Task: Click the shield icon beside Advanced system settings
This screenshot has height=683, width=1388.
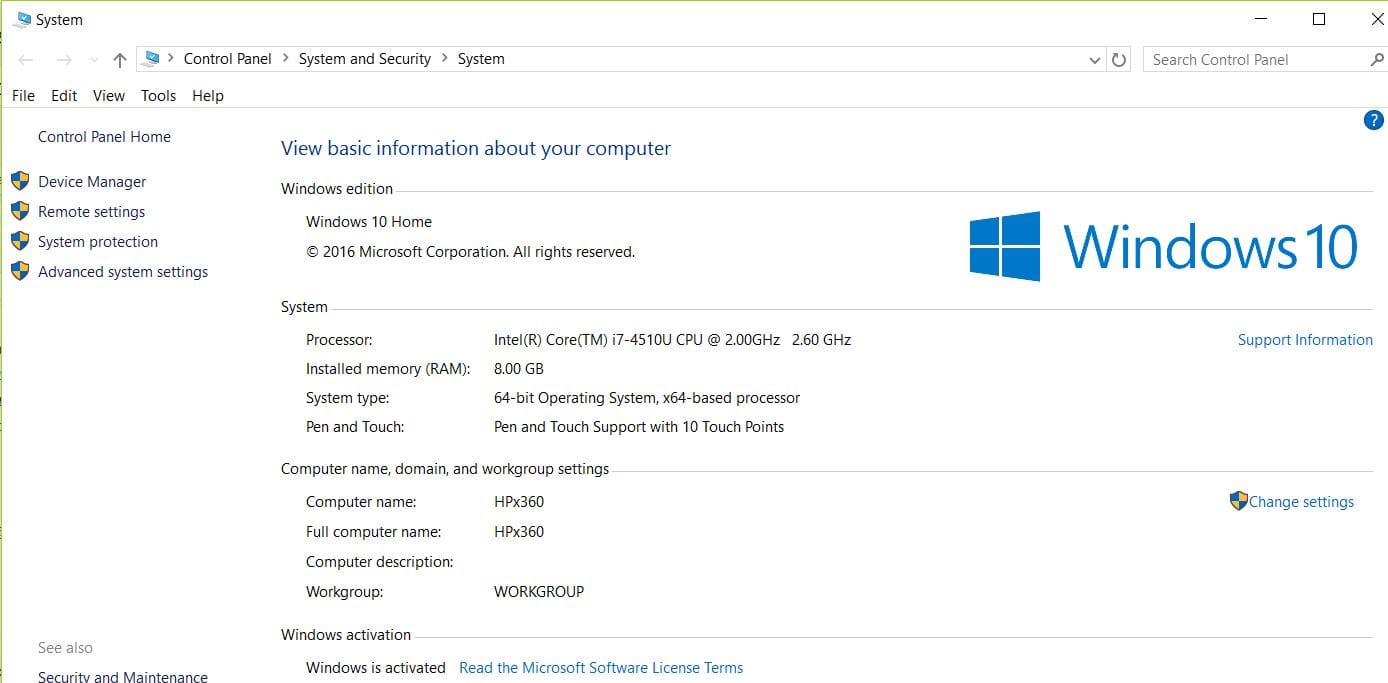Action: pos(20,271)
